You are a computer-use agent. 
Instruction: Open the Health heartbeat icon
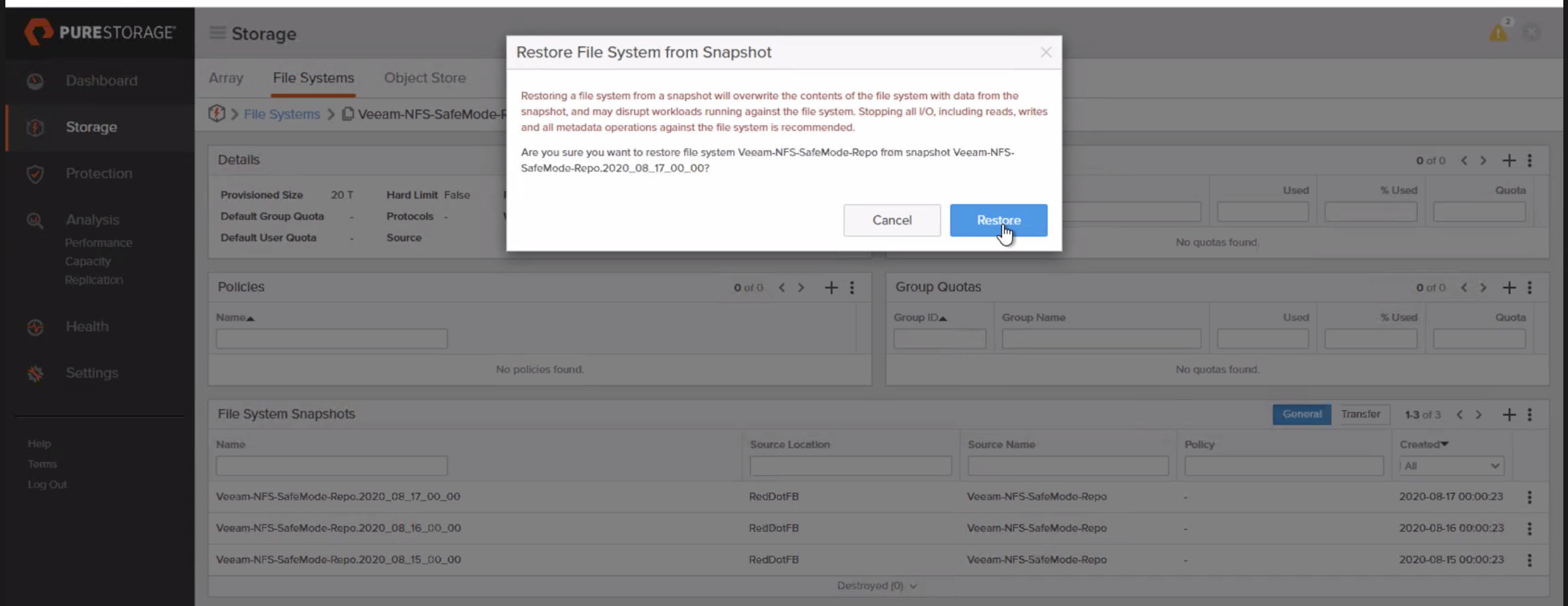[x=35, y=327]
